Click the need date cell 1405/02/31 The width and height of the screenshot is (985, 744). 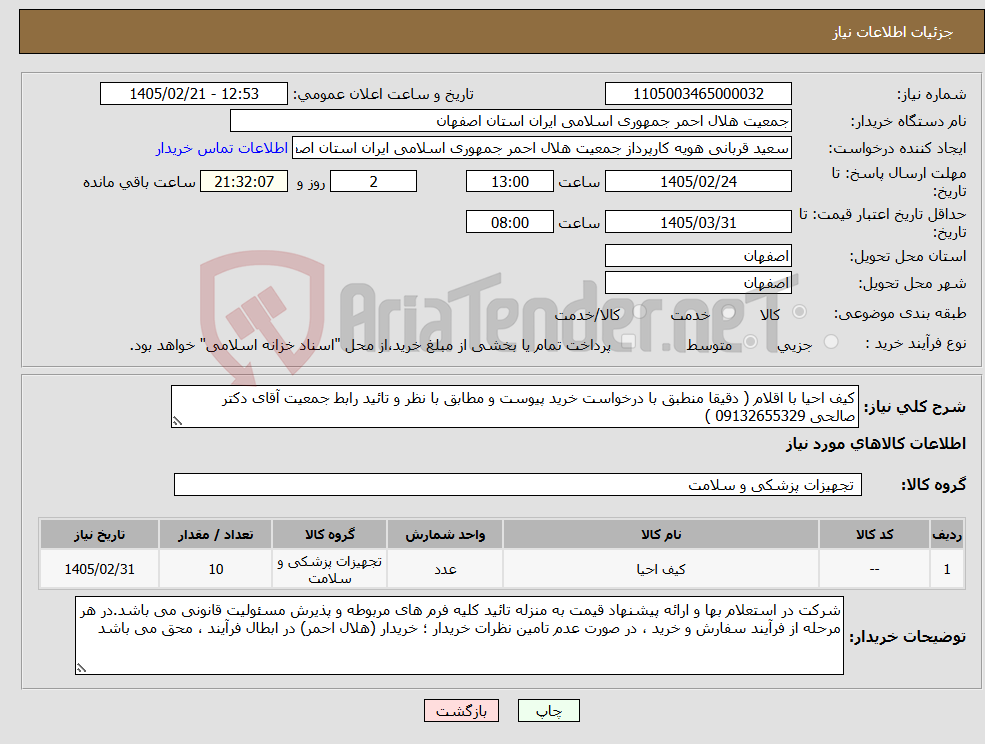tap(99, 569)
